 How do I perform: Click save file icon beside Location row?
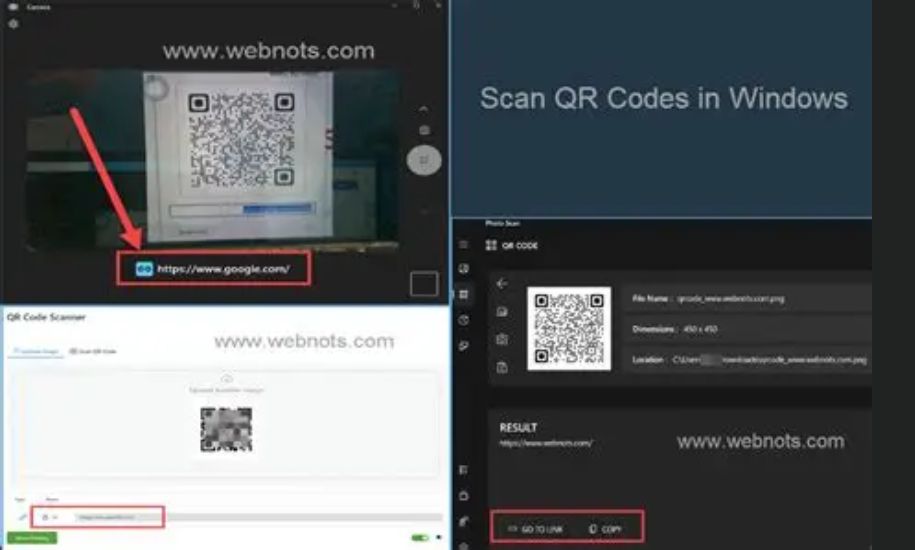tap(502, 367)
